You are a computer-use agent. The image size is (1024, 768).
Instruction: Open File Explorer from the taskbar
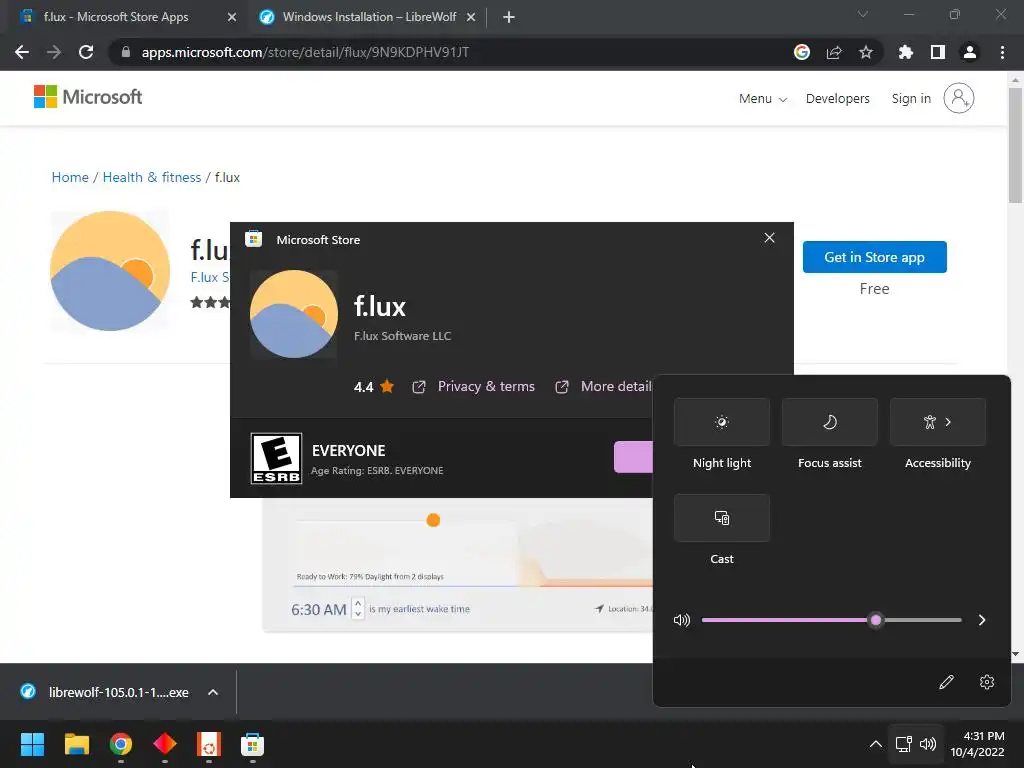pyautogui.click(x=76, y=744)
